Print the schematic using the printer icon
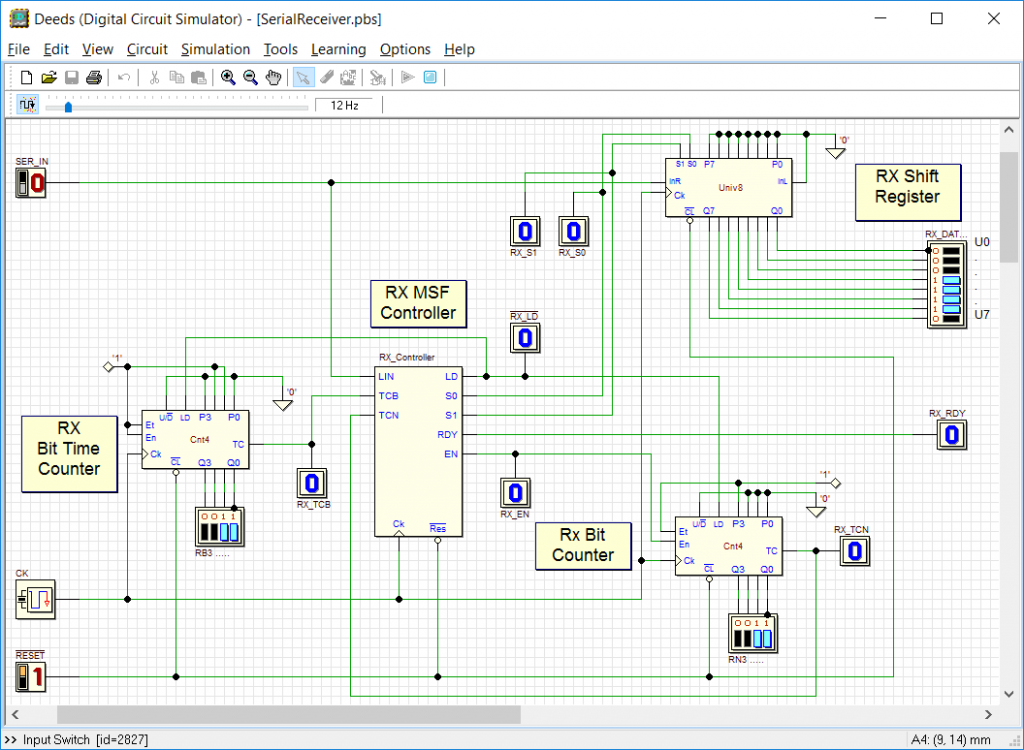1024x750 pixels. tap(93, 77)
